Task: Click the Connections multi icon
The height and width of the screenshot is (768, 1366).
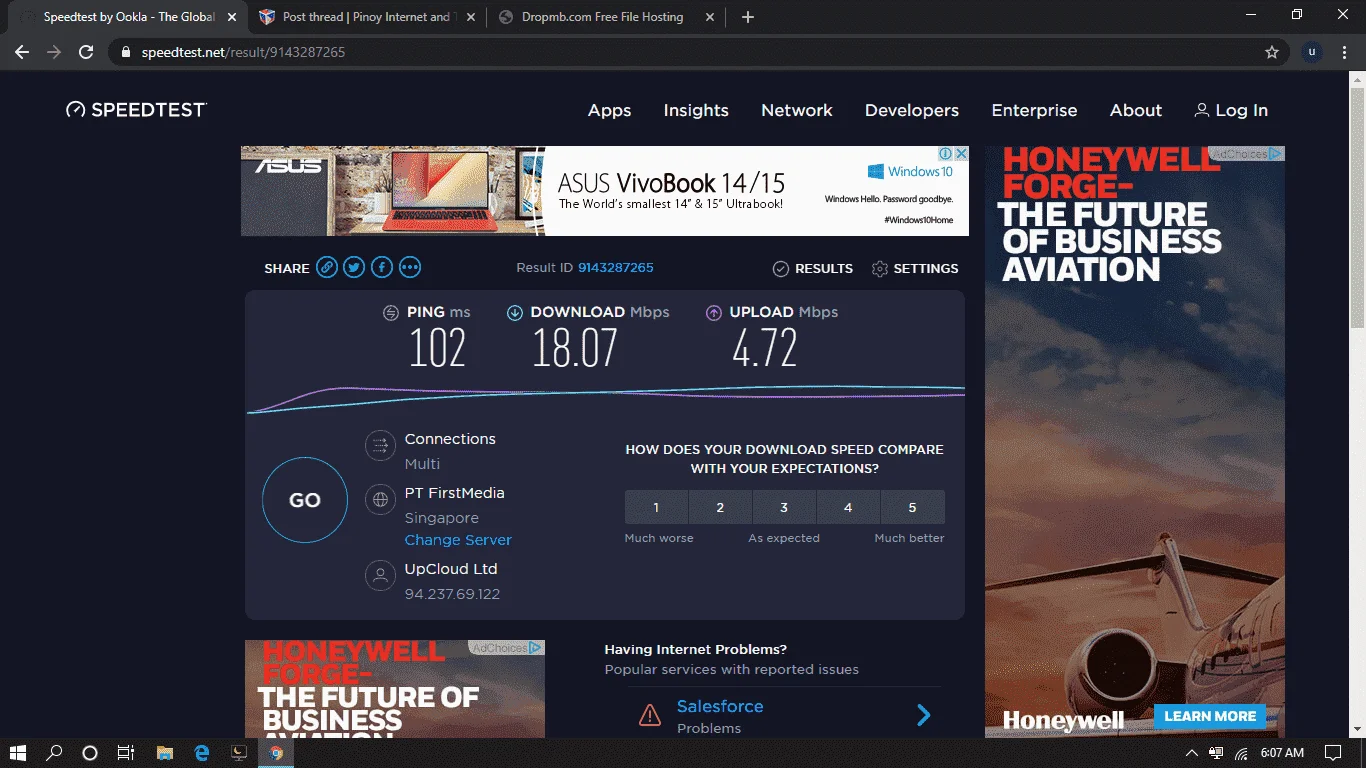Action: pos(380,445)
